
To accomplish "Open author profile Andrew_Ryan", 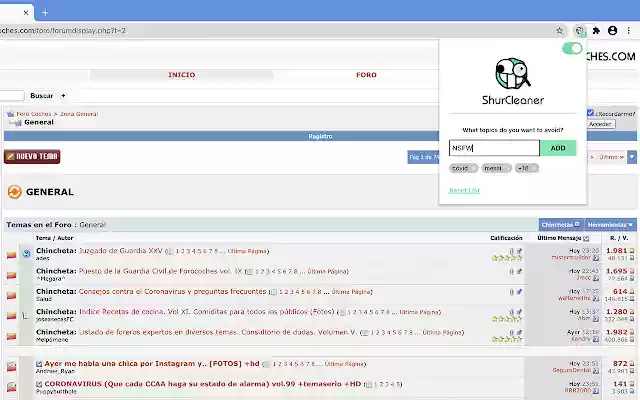I will tap(55, 371).
